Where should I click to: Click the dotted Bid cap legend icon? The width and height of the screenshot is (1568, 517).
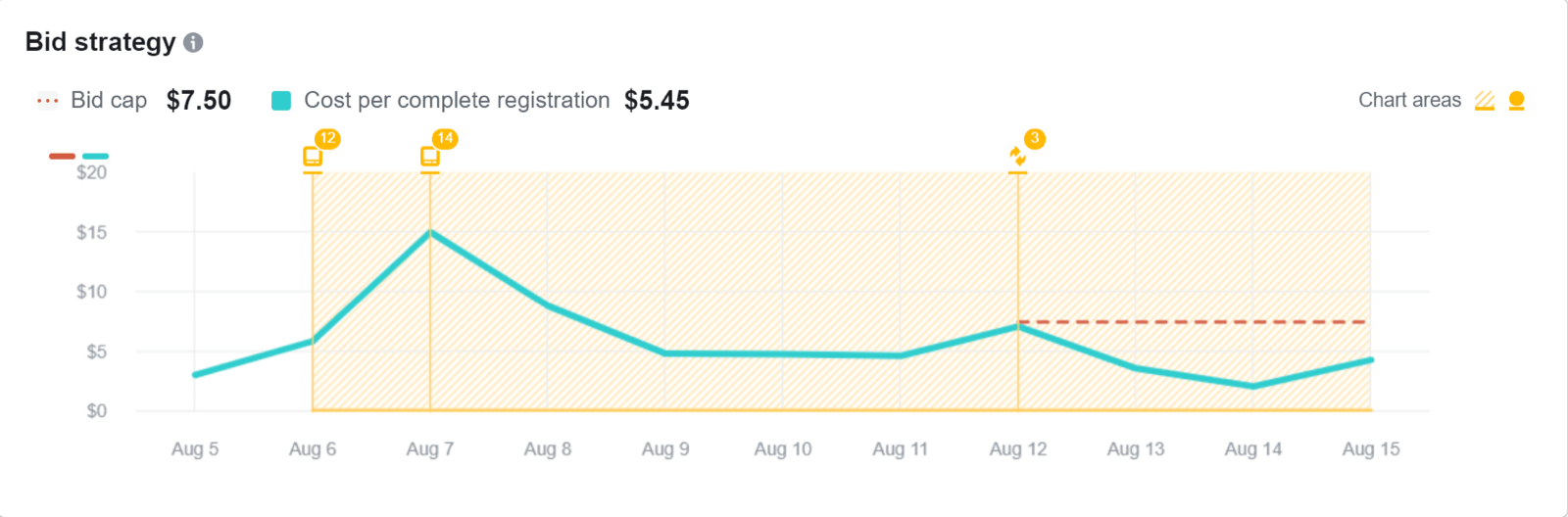tap(47, 101)
